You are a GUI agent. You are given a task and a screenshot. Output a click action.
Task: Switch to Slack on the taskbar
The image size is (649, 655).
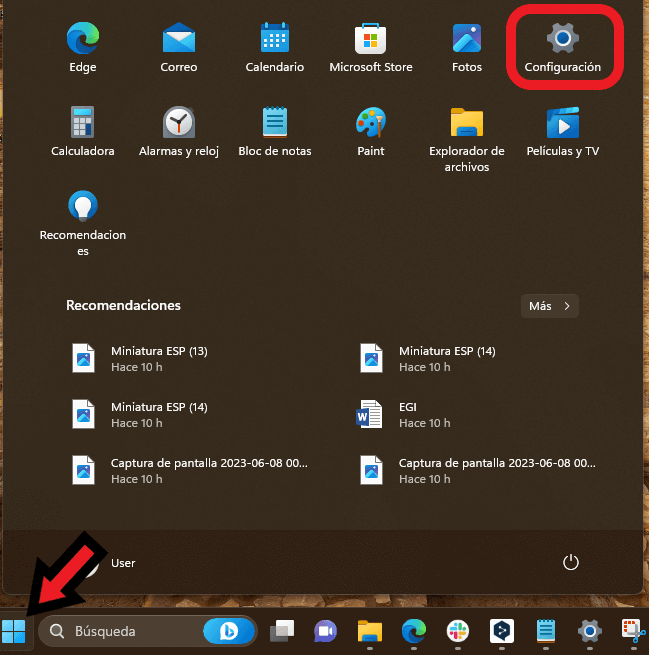click(x=458, y=631)
